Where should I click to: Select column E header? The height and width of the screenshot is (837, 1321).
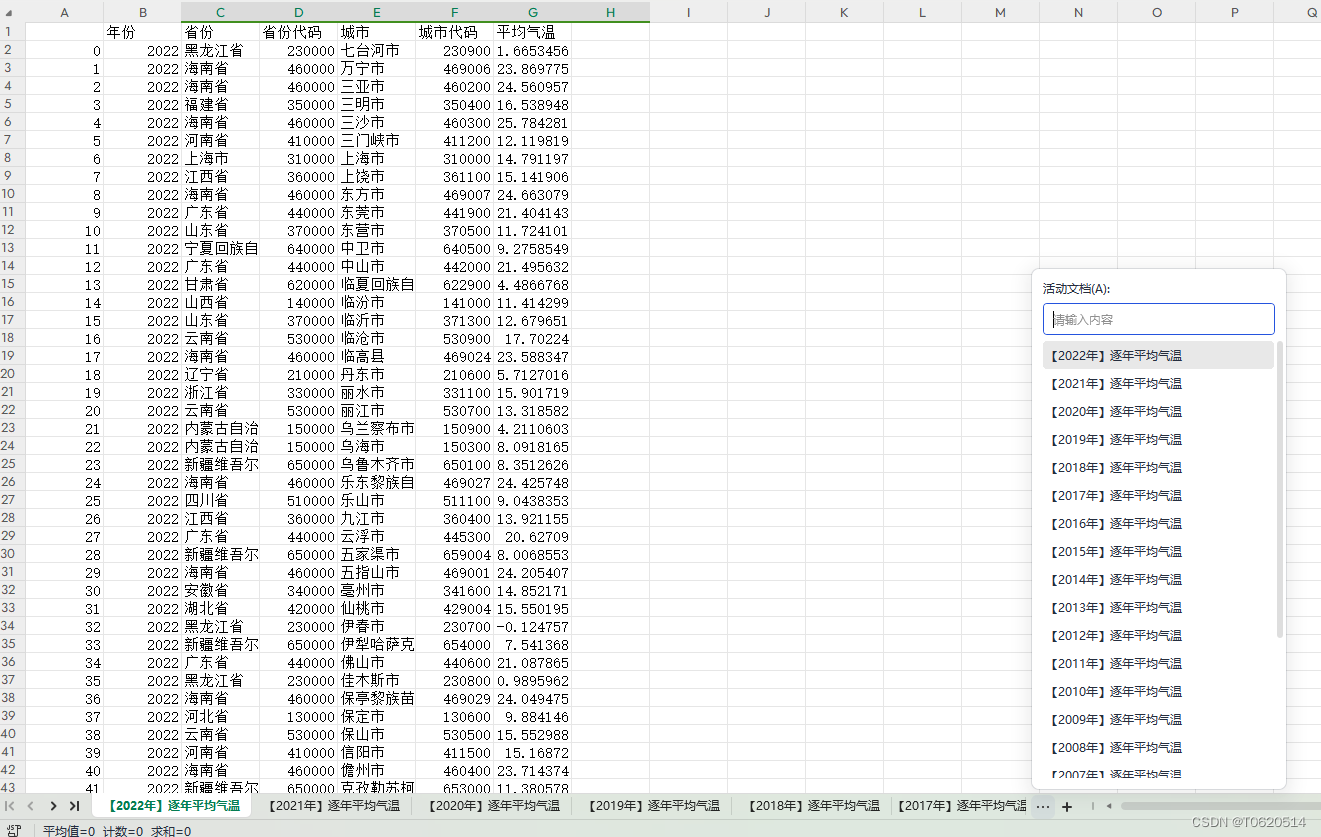pyautogui.click(x=376, y=12)
